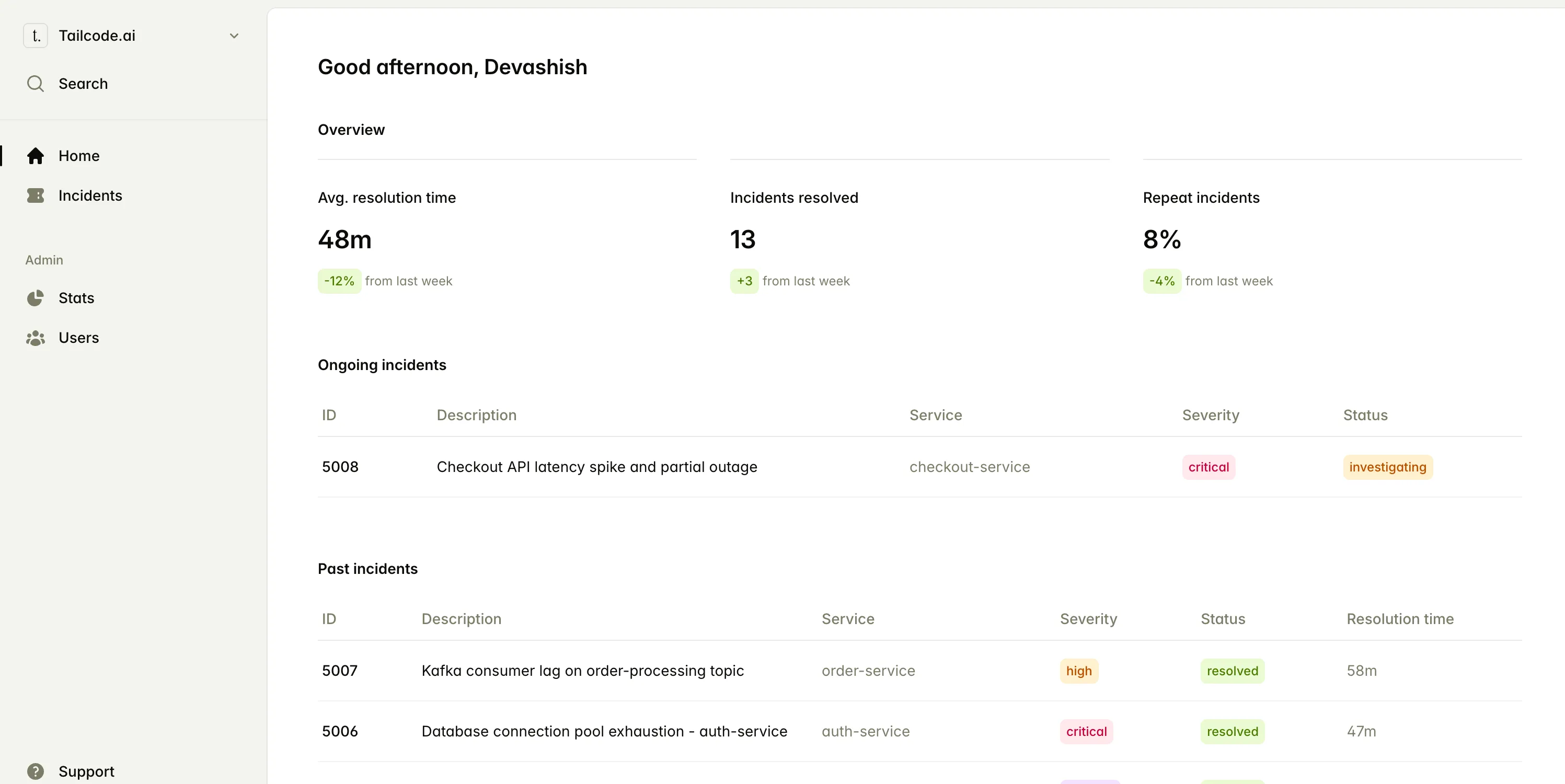Click the investigating status badge
The image size is (1565, 784).
click(1387, 467)
